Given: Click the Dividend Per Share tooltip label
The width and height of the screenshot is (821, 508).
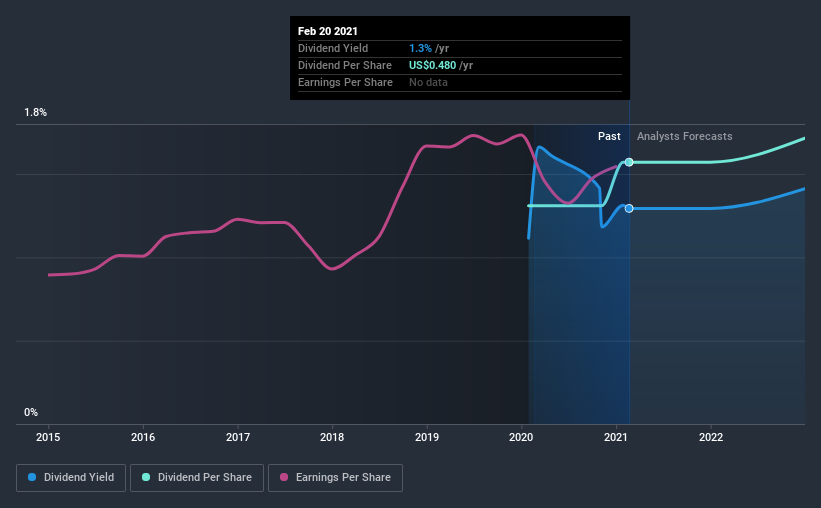Looking at the screenshot, I should click(345, 65).
